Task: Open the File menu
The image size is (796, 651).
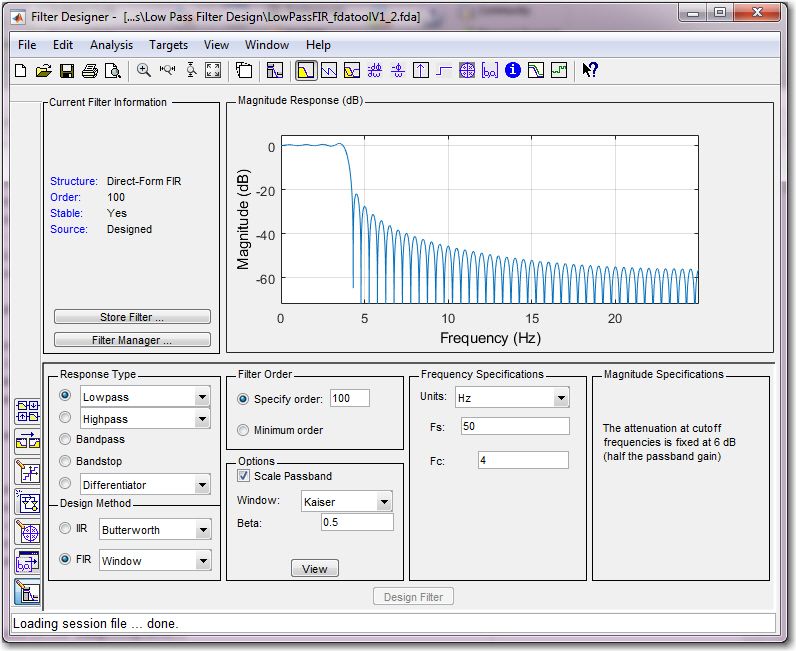Action: click(x=27, y=45)
